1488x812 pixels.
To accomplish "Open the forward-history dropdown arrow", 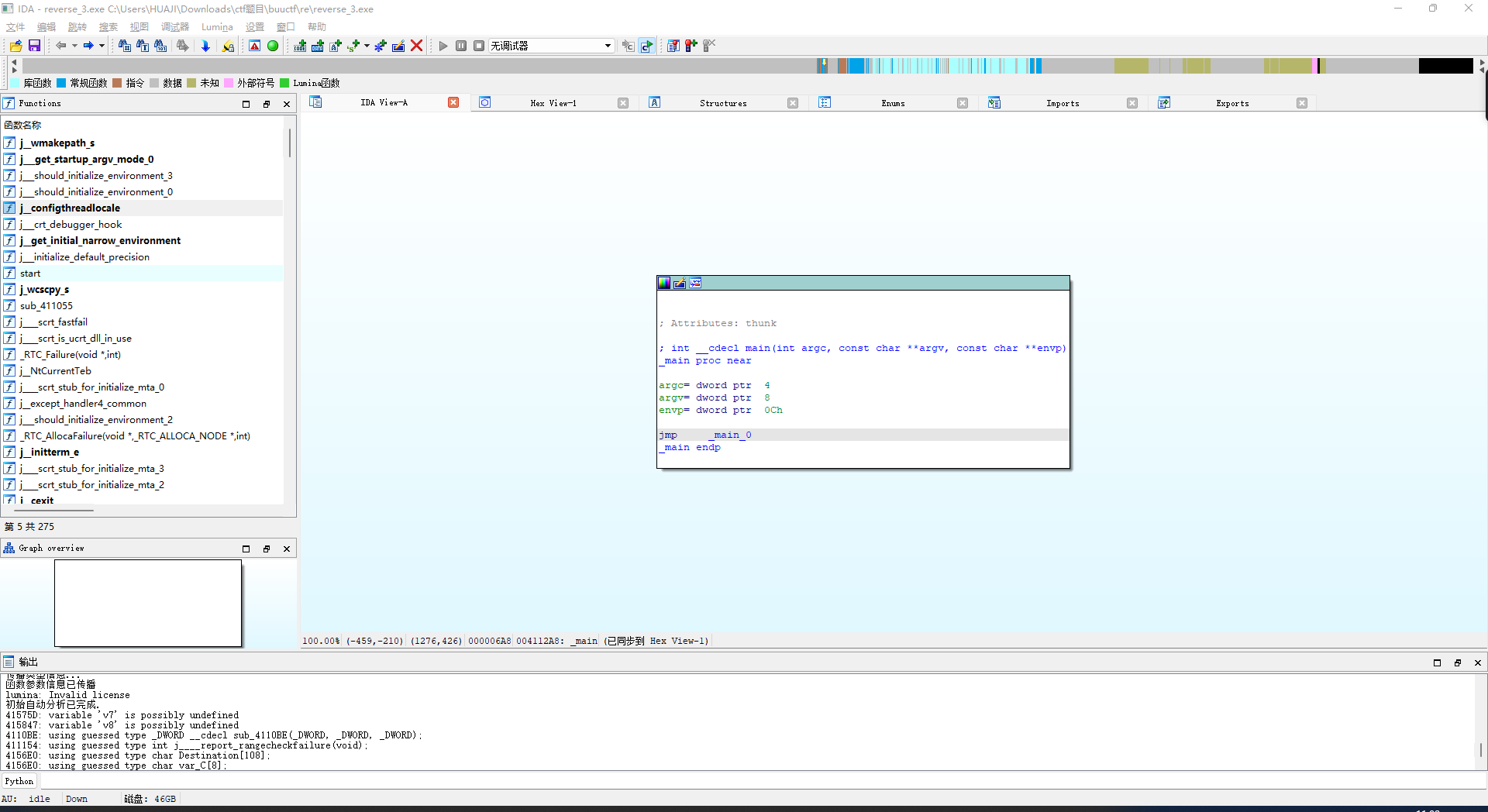I will [102, 46].
